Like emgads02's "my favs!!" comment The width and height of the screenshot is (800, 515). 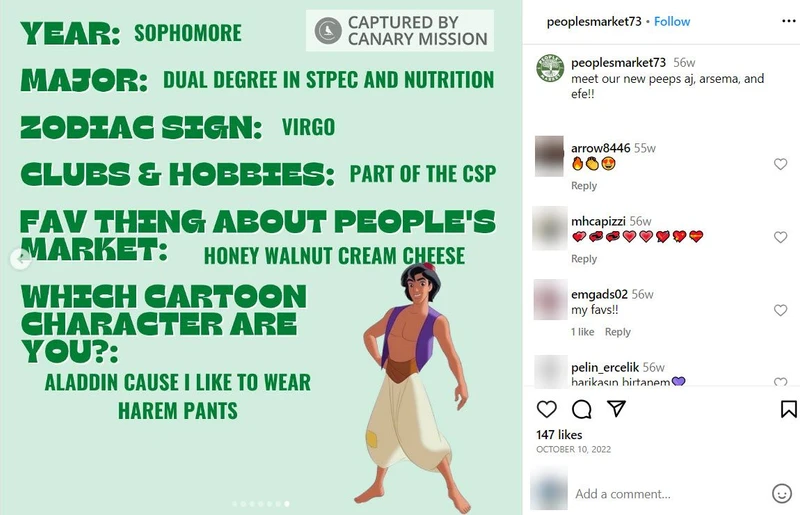pyautogui.click(x=781, y=311)
